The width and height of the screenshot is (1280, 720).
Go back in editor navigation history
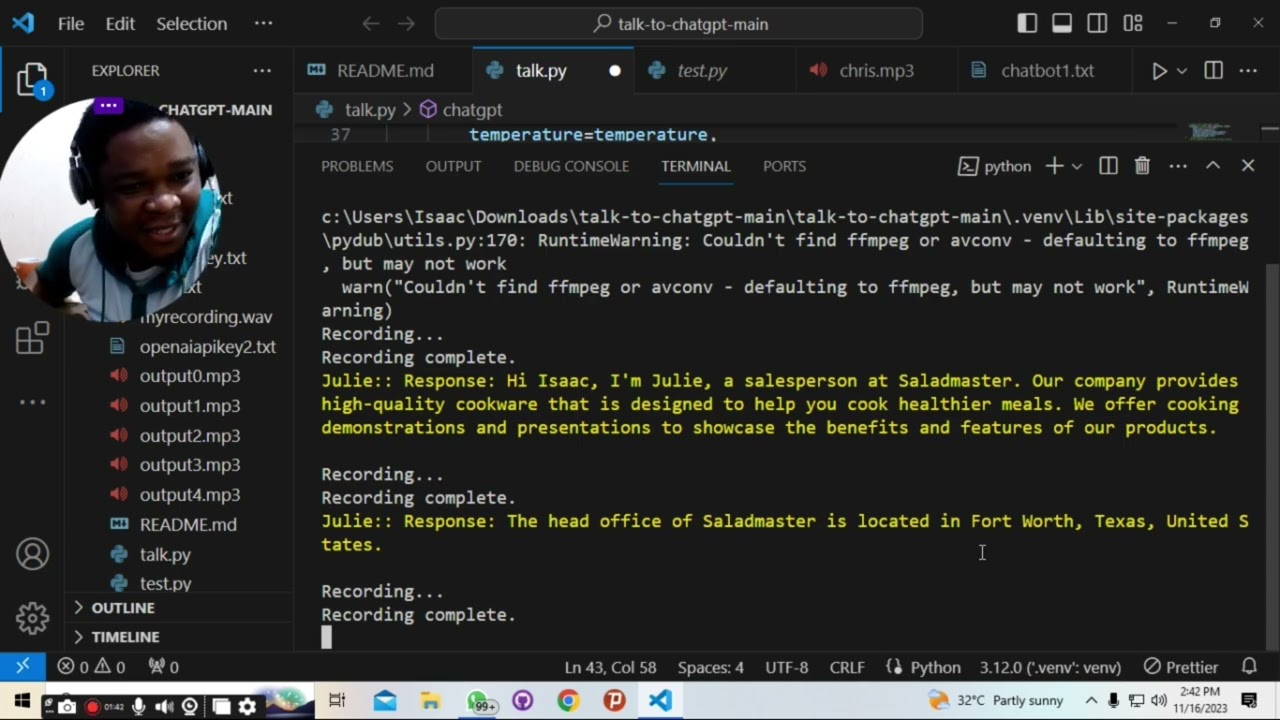click(371, 23)
